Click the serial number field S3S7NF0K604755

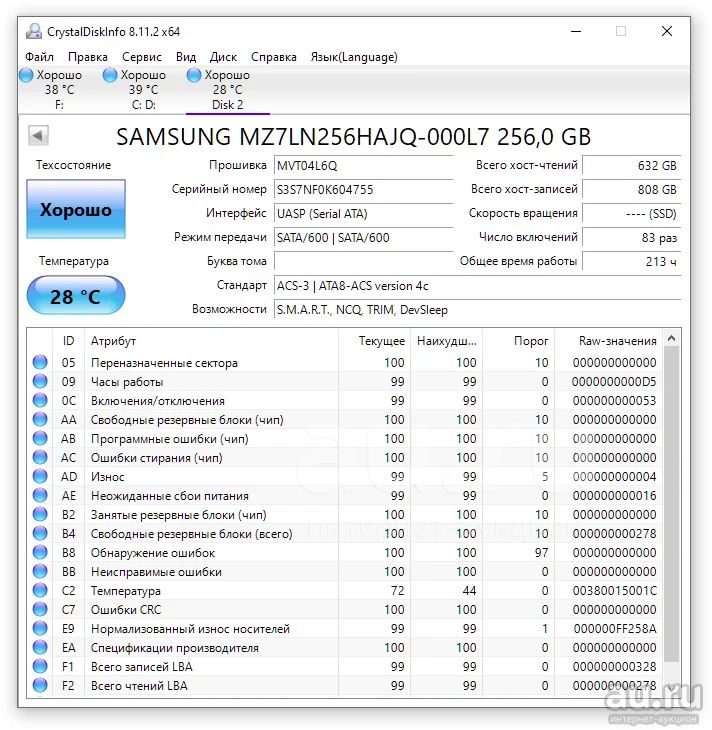(363, 189)
